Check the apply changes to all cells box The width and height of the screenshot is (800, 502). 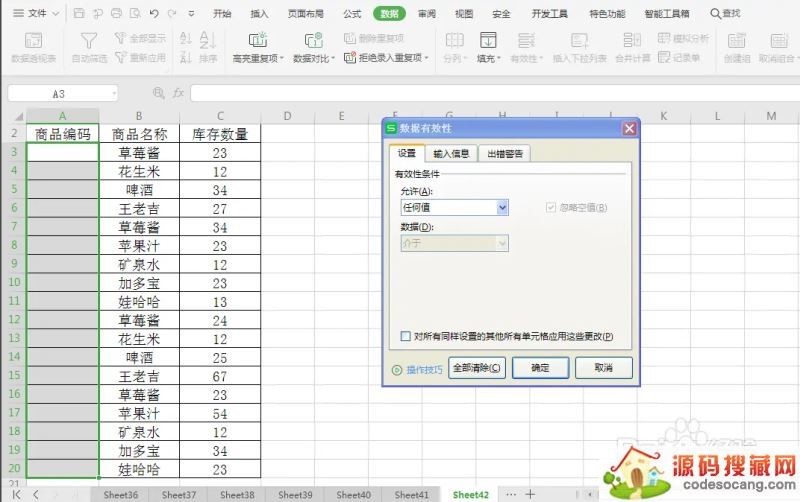coord(405,337)
